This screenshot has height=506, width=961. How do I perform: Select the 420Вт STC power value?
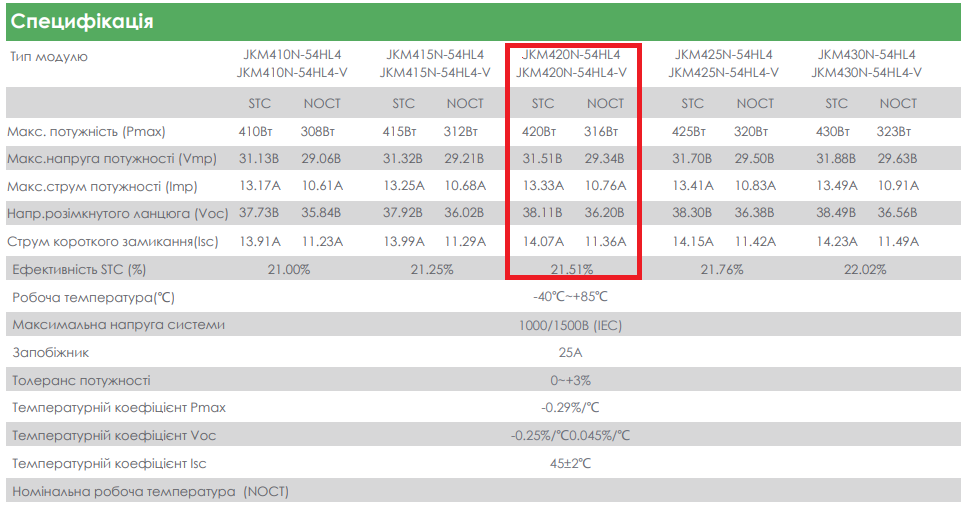(x=539, y=131)
